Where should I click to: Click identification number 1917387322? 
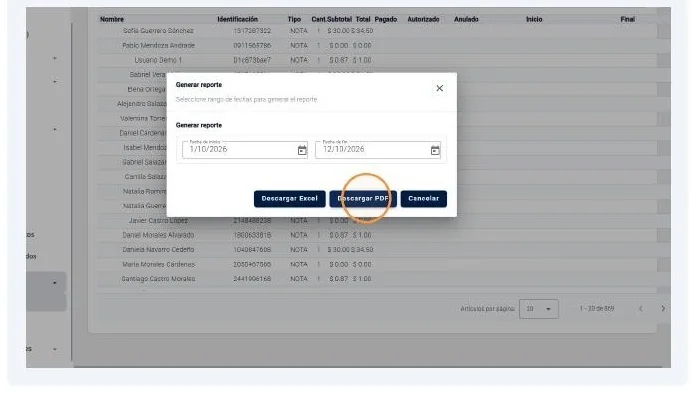(x=252, y=31)
